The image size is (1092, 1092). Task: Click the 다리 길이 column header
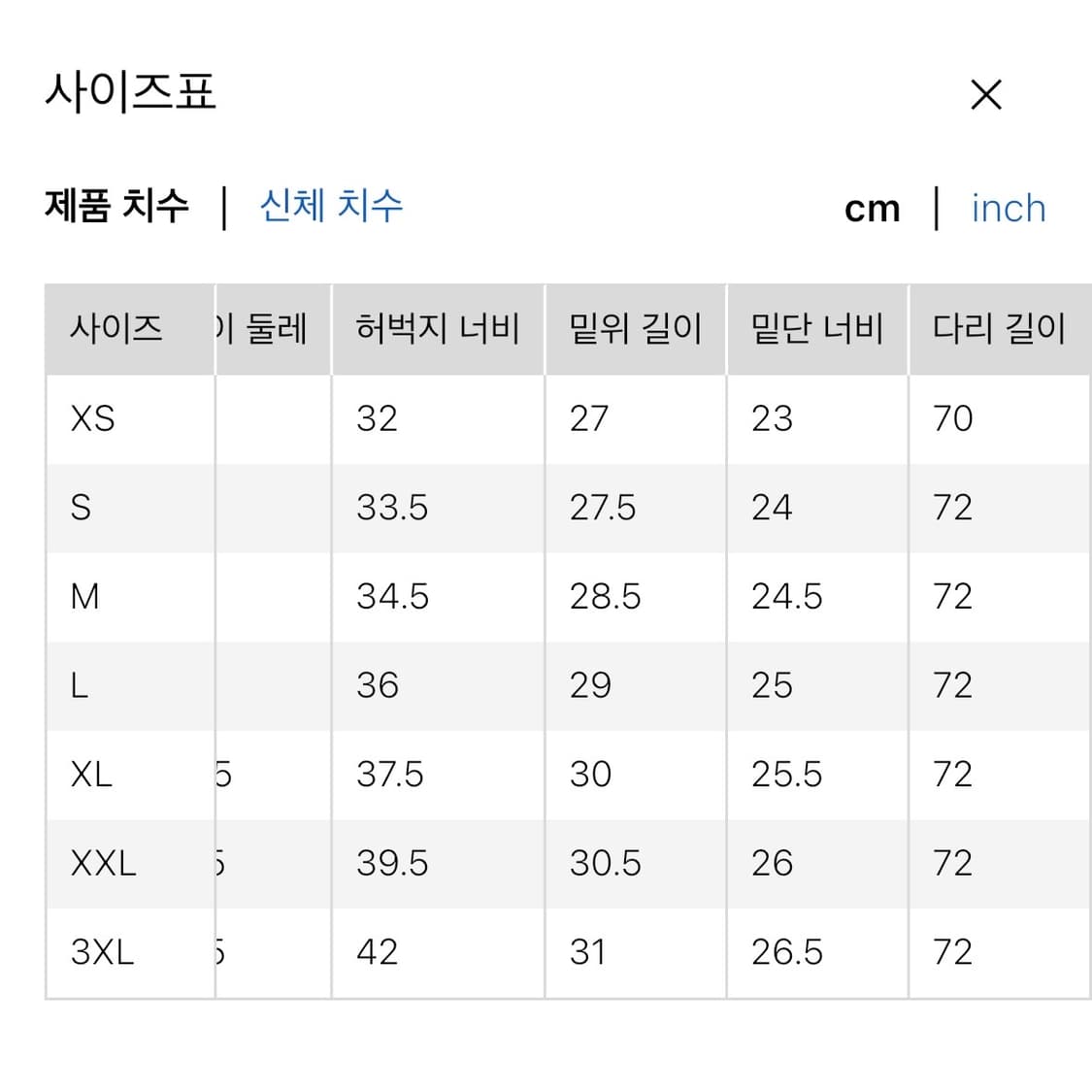pyautogui.click(x=1001, y=329)
